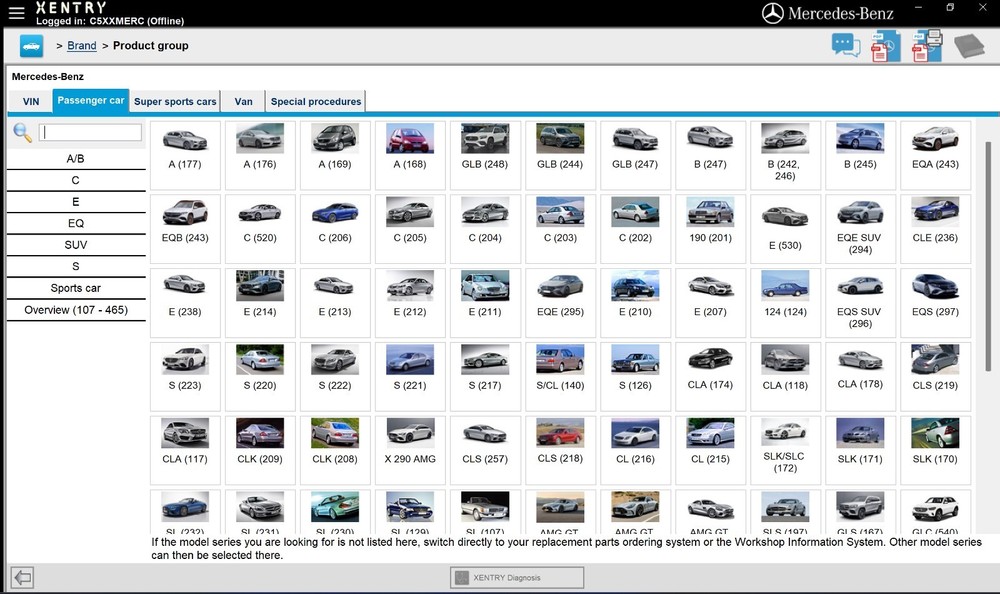Click the PDF document creation icon
Image resolution: width=1000 pixels, height=594 pixels.
(x=884, y=46)
